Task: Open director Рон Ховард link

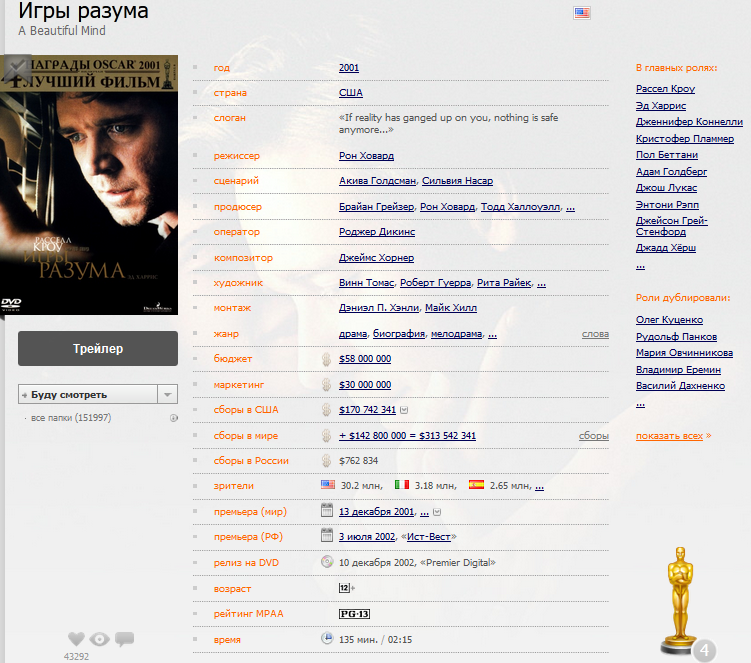Action: pos(366,156)
